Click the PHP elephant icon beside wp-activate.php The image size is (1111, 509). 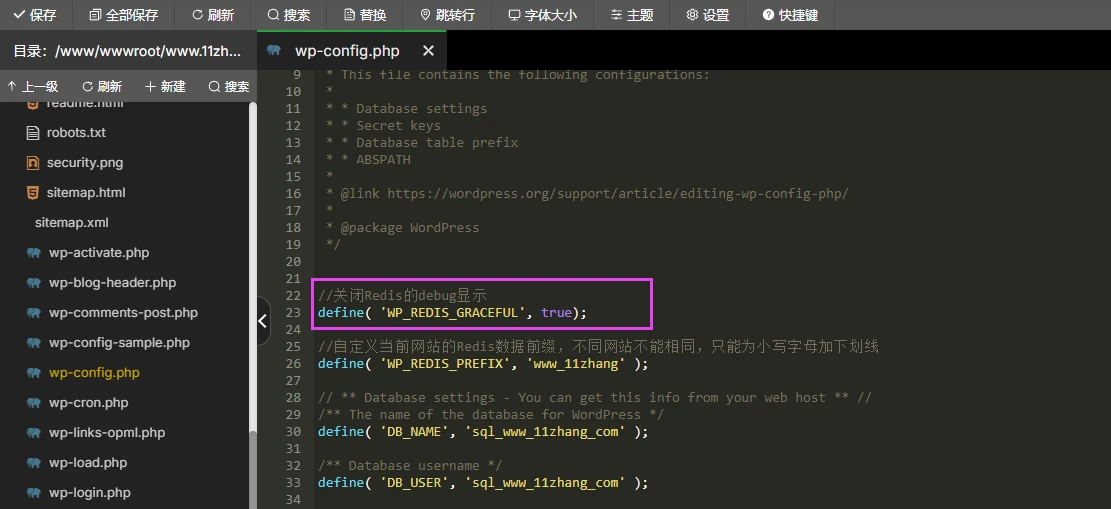point(33,252)
